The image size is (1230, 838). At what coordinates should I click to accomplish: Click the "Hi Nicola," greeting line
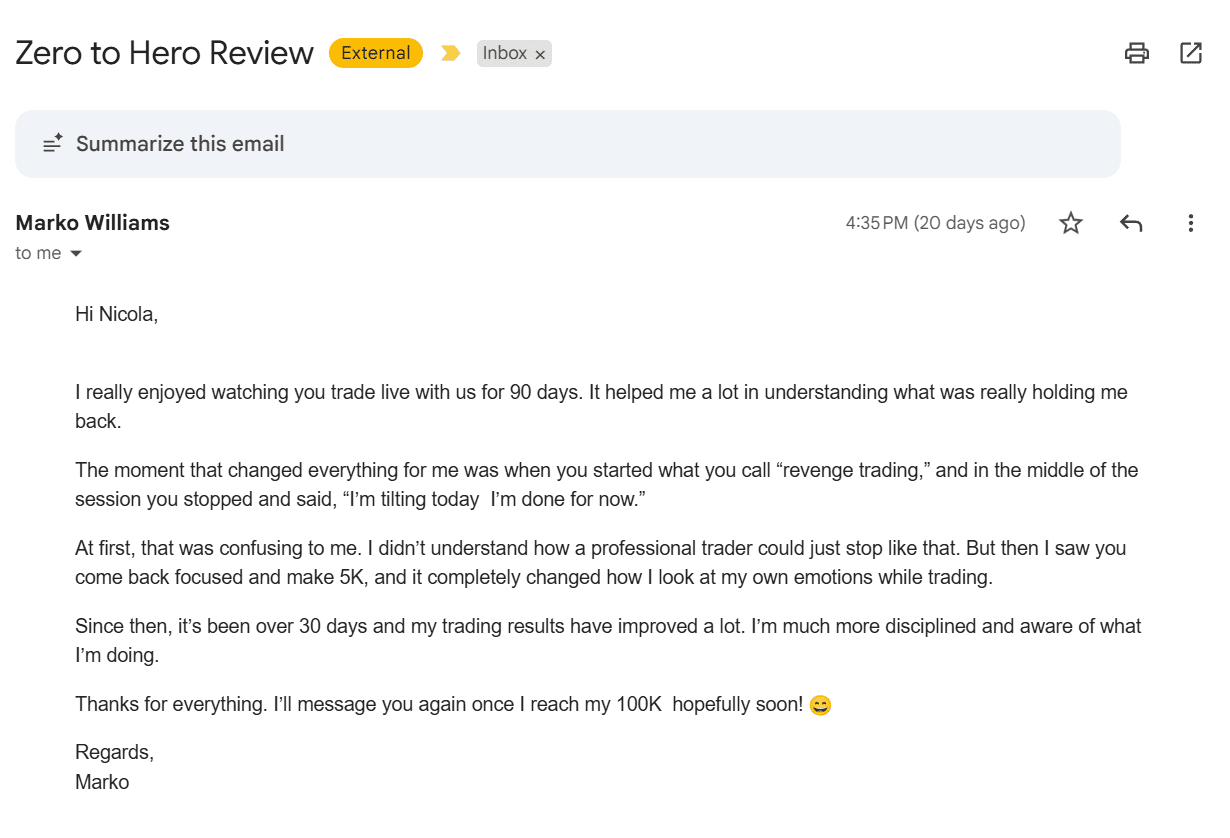click(x=117, y=314)
